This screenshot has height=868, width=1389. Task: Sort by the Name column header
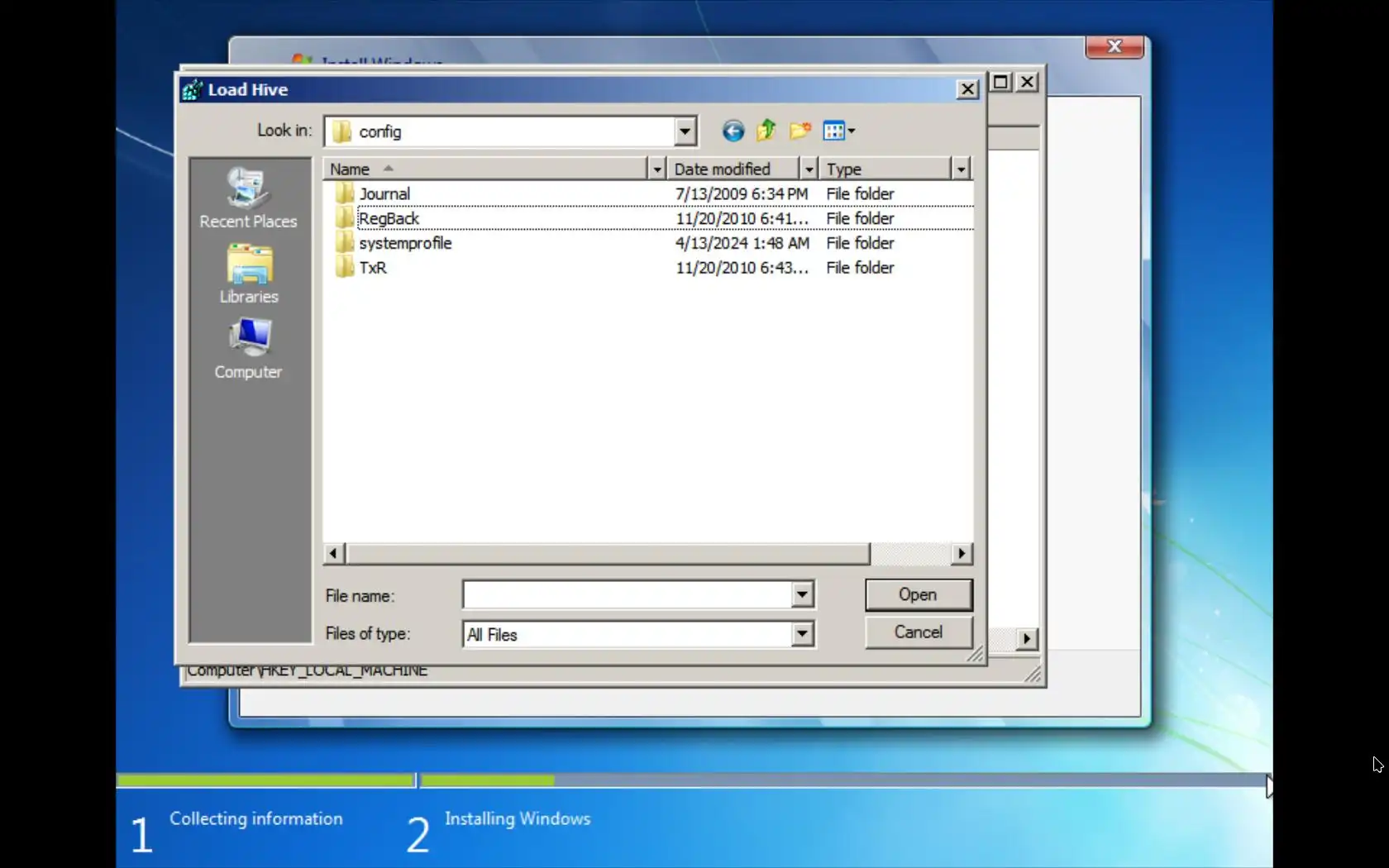click(x=485, y=169)
